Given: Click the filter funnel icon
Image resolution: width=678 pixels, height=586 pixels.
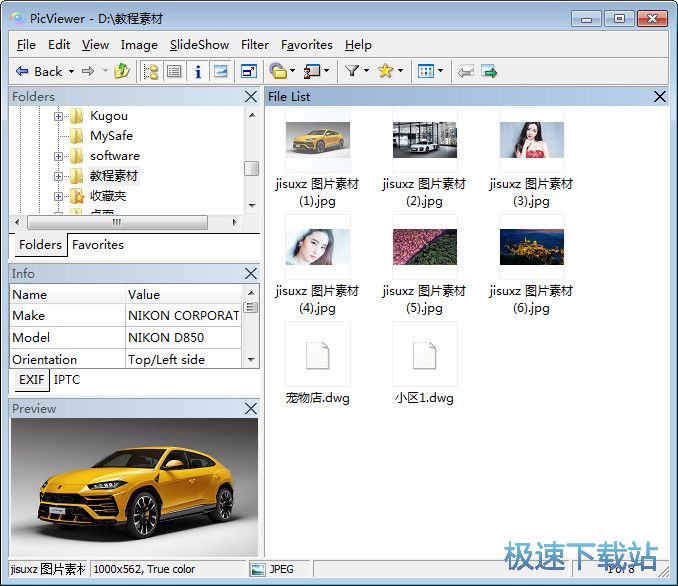Looking at the screenshot, I should tap(352, 71).
